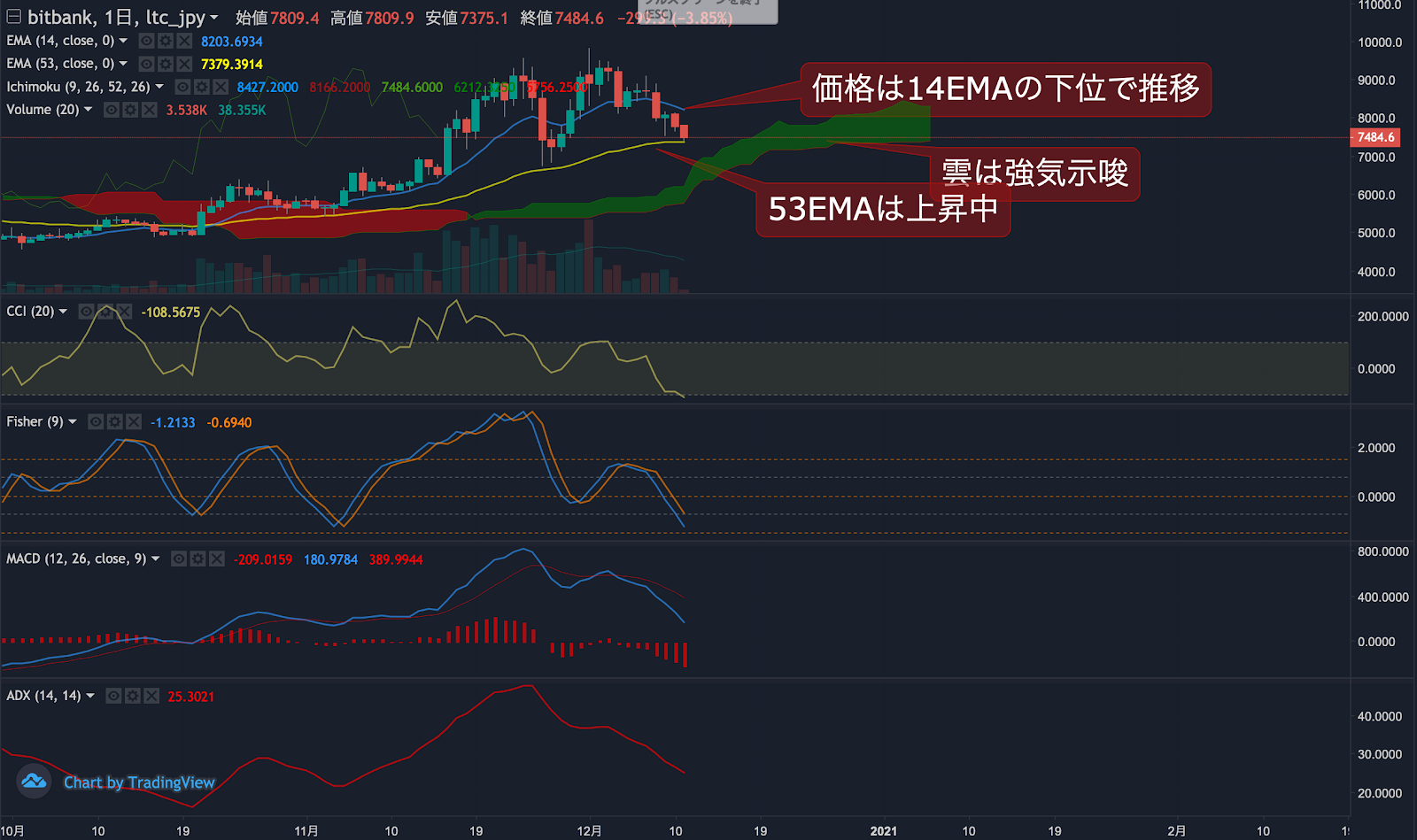The image size is (1417, 840).
Task: Delete the Ichimoku indicator
Action: [x=221, y=87]
